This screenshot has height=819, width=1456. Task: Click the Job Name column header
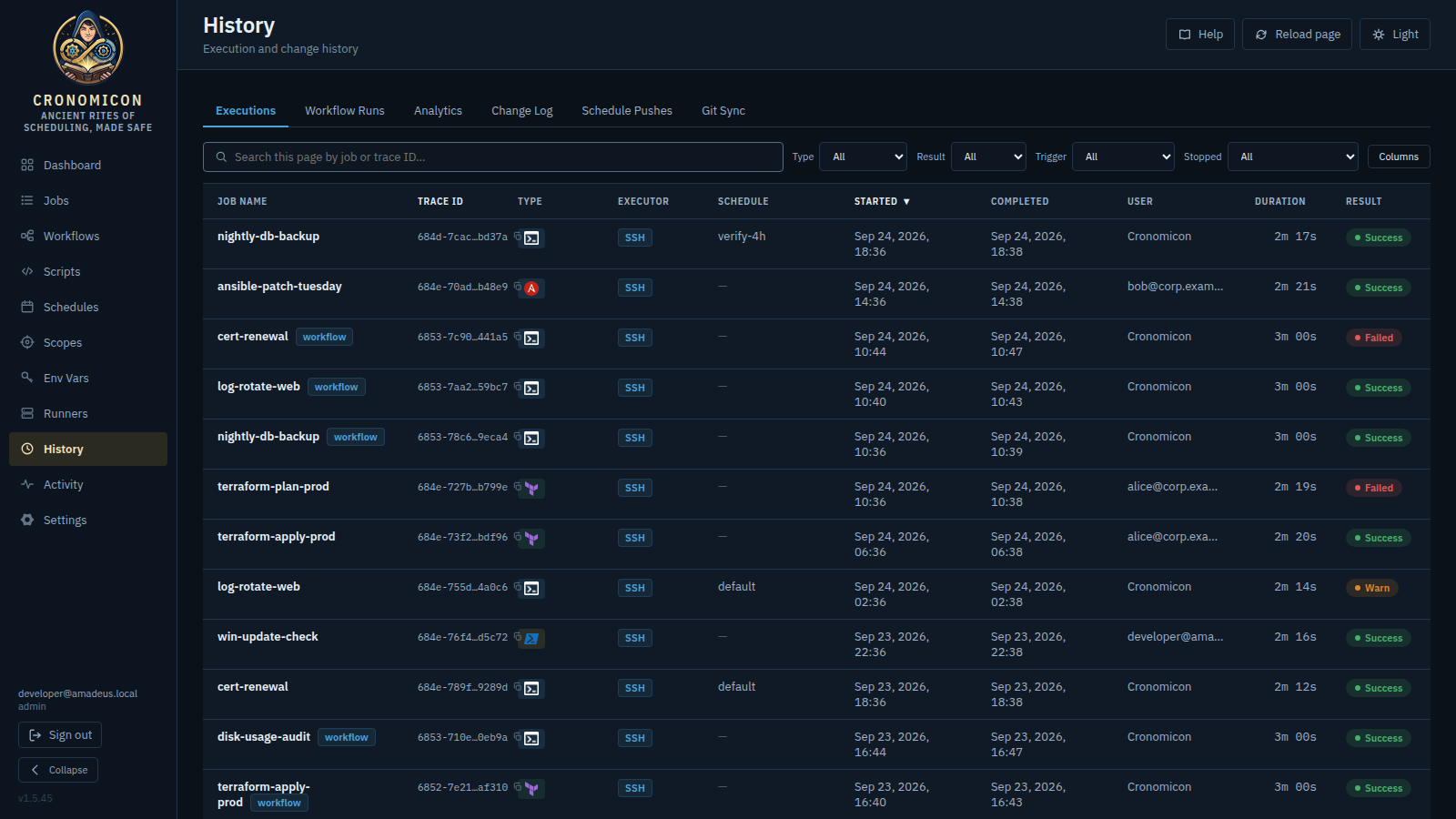(x=242, y=201)
